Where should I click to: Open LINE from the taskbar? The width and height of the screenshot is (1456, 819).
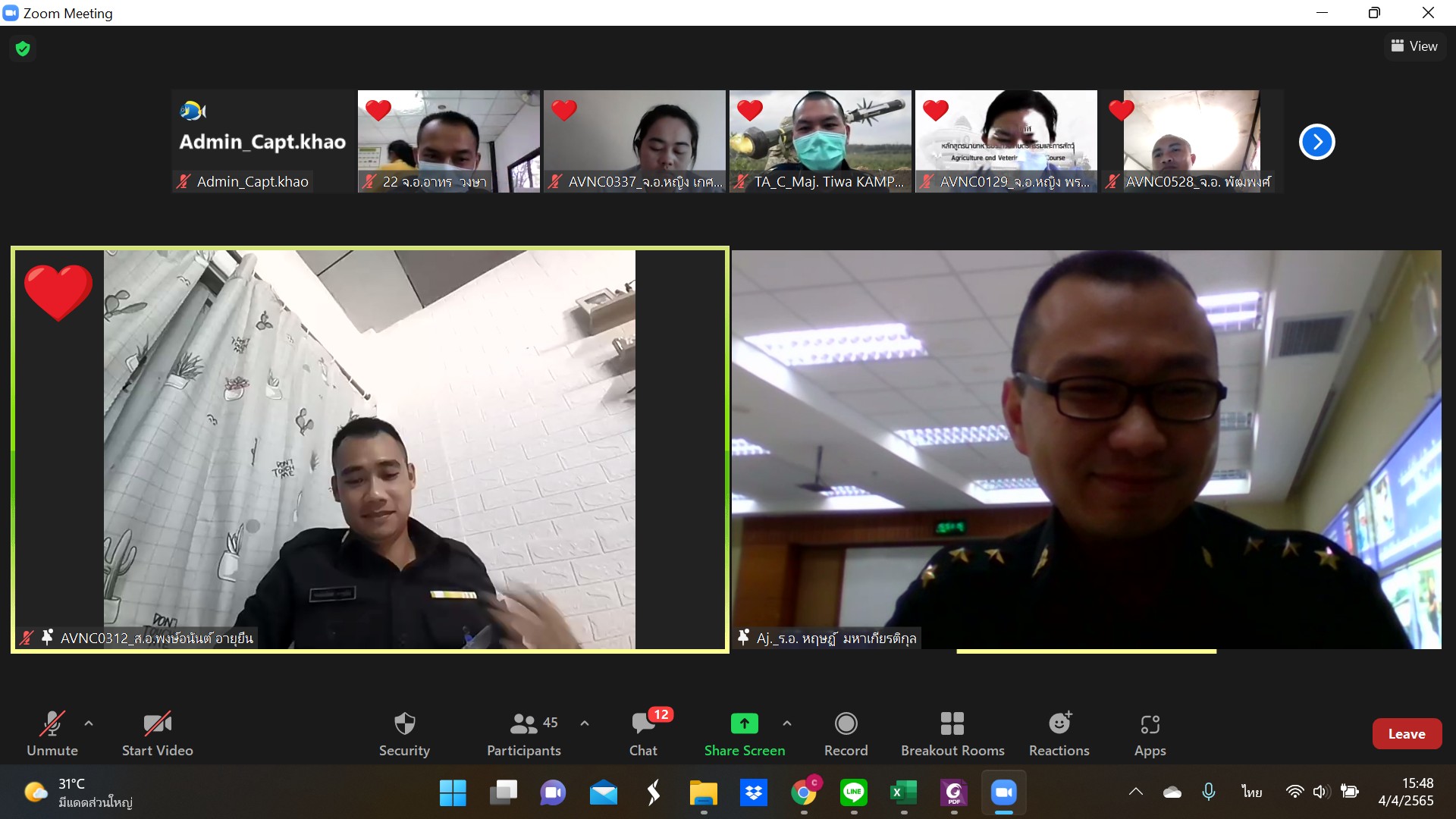(854, 793)
